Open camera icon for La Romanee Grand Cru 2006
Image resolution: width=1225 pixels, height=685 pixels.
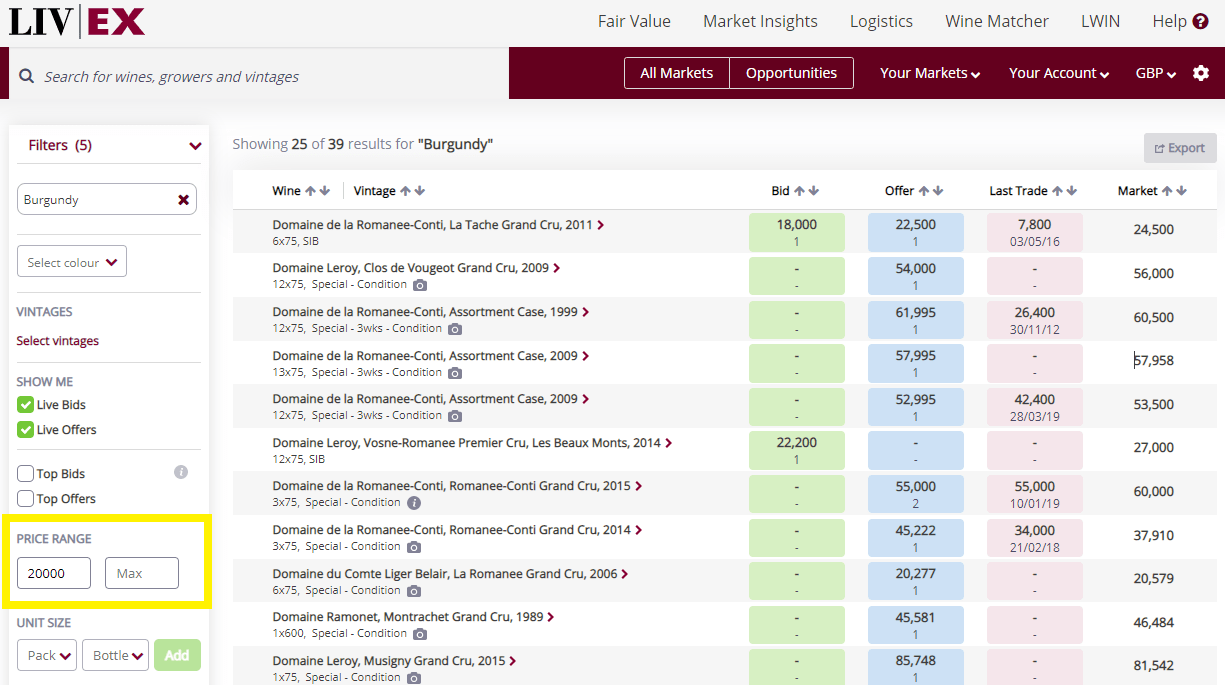coord(414,591)
